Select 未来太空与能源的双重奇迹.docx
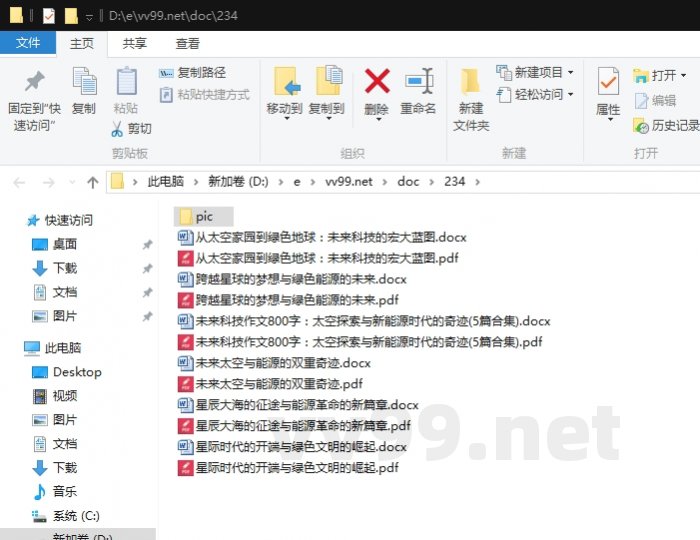The image size is (700, 540). (x=274, y=363)
